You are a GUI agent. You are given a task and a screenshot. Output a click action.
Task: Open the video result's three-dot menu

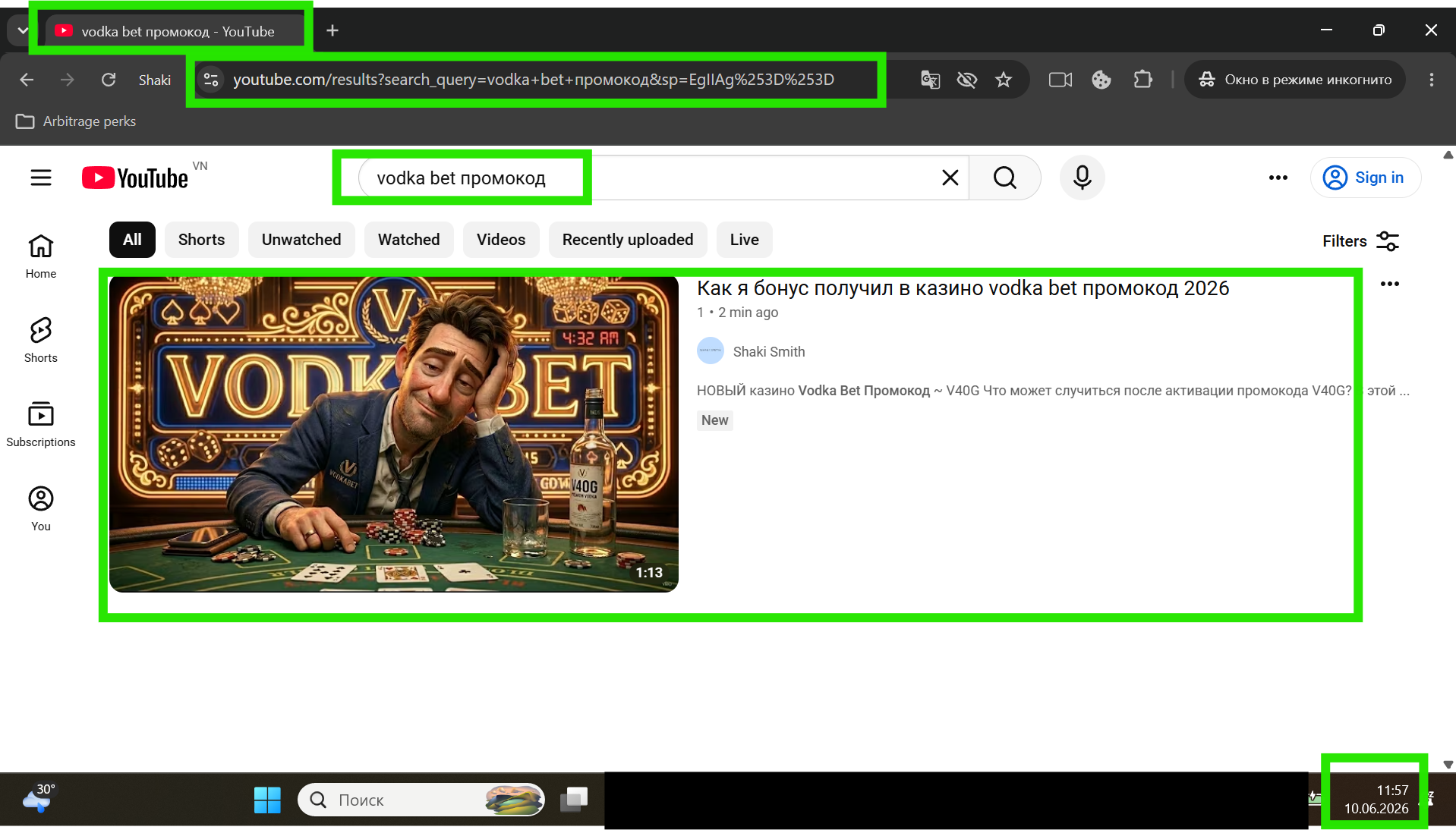click(1390, 284)
